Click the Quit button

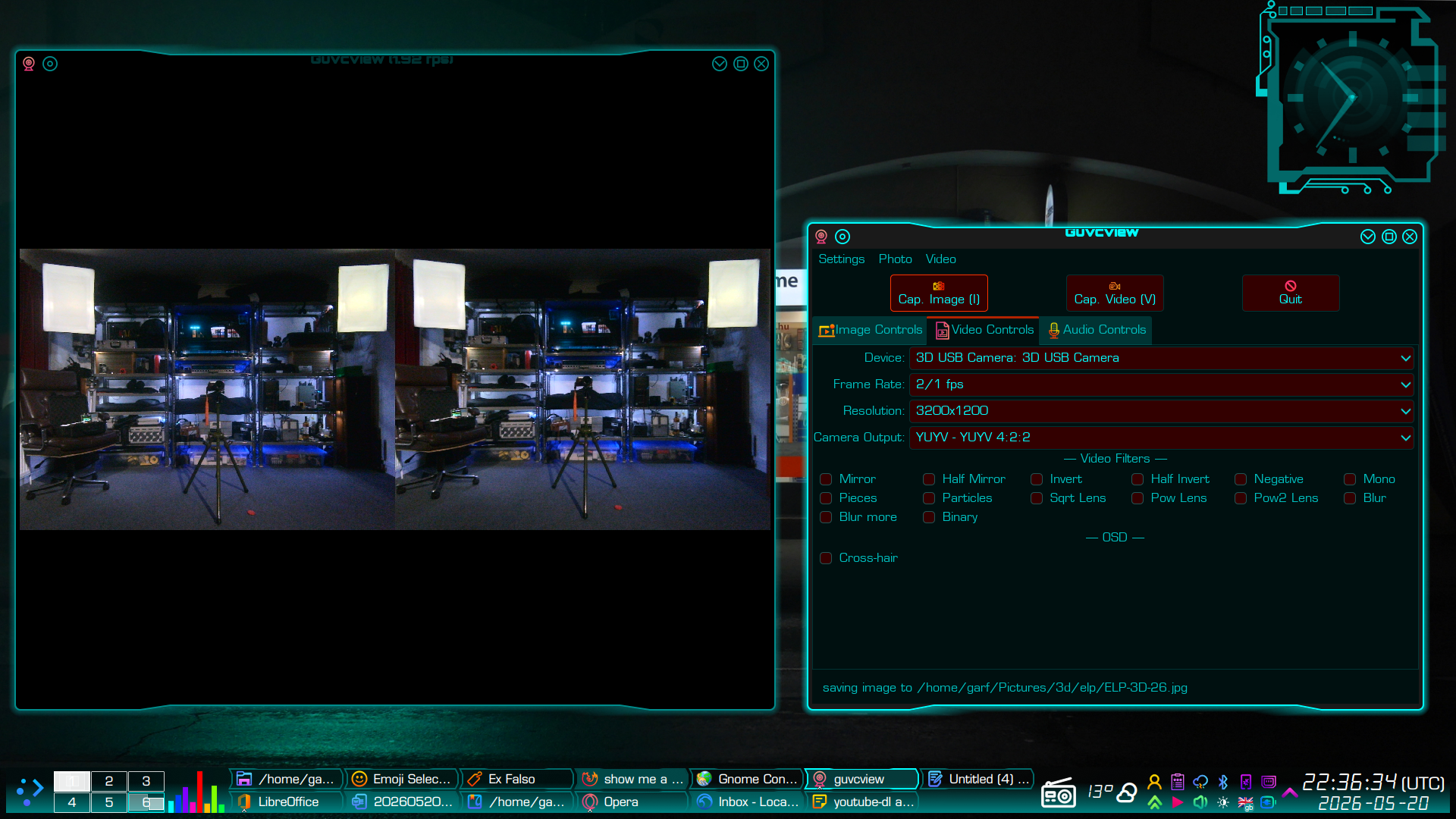point(1291,293)
